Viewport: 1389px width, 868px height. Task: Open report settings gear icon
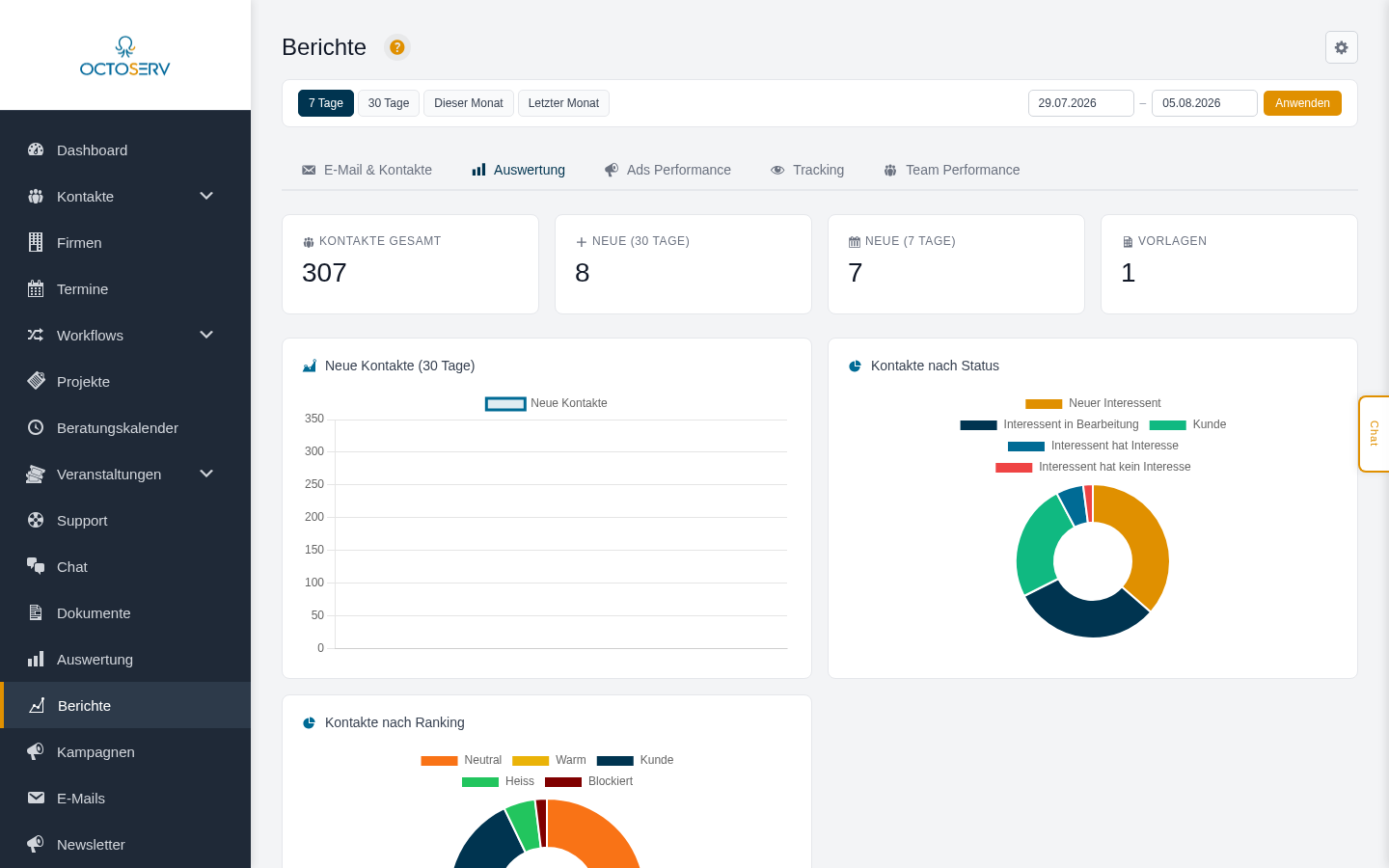(x=1342, y=47)
